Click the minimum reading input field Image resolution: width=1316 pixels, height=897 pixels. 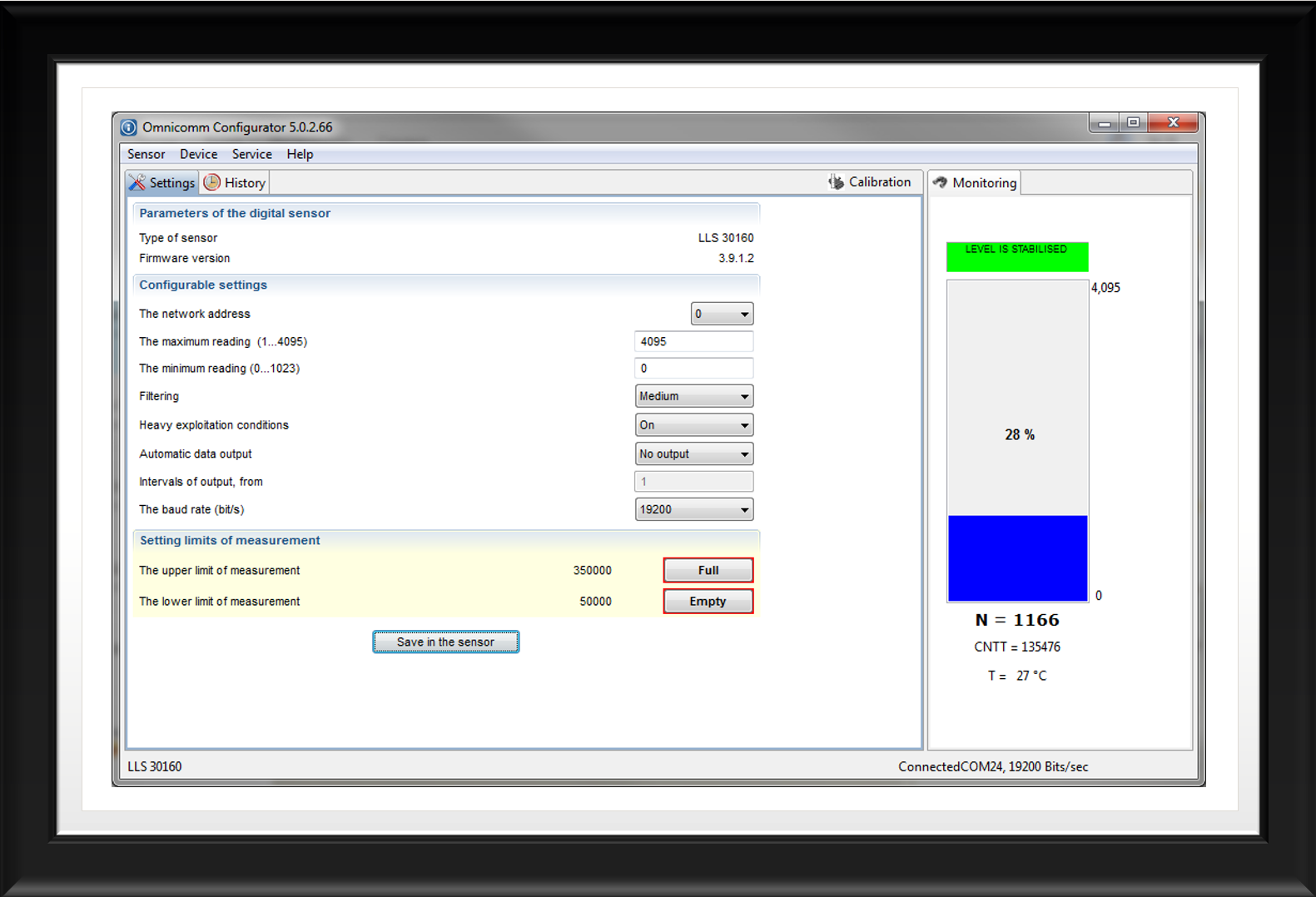693,368
